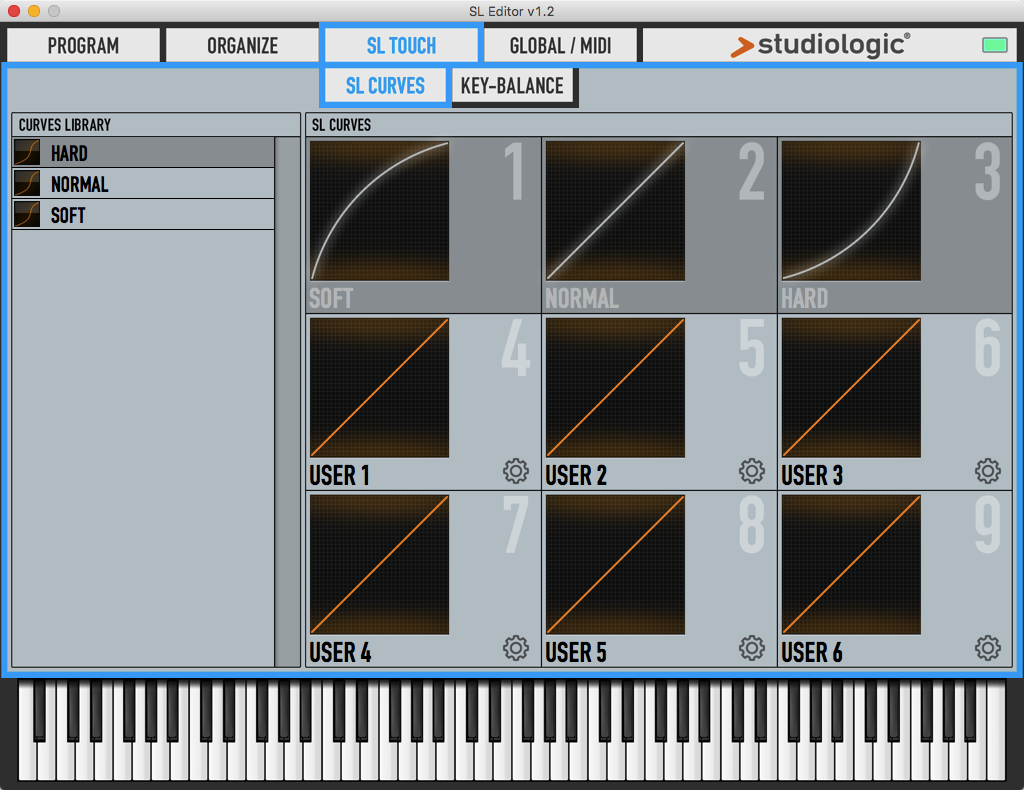Screen dimensions: 1024x790
Task: Click the USER 1 label
Action: [x=340, y=475]
